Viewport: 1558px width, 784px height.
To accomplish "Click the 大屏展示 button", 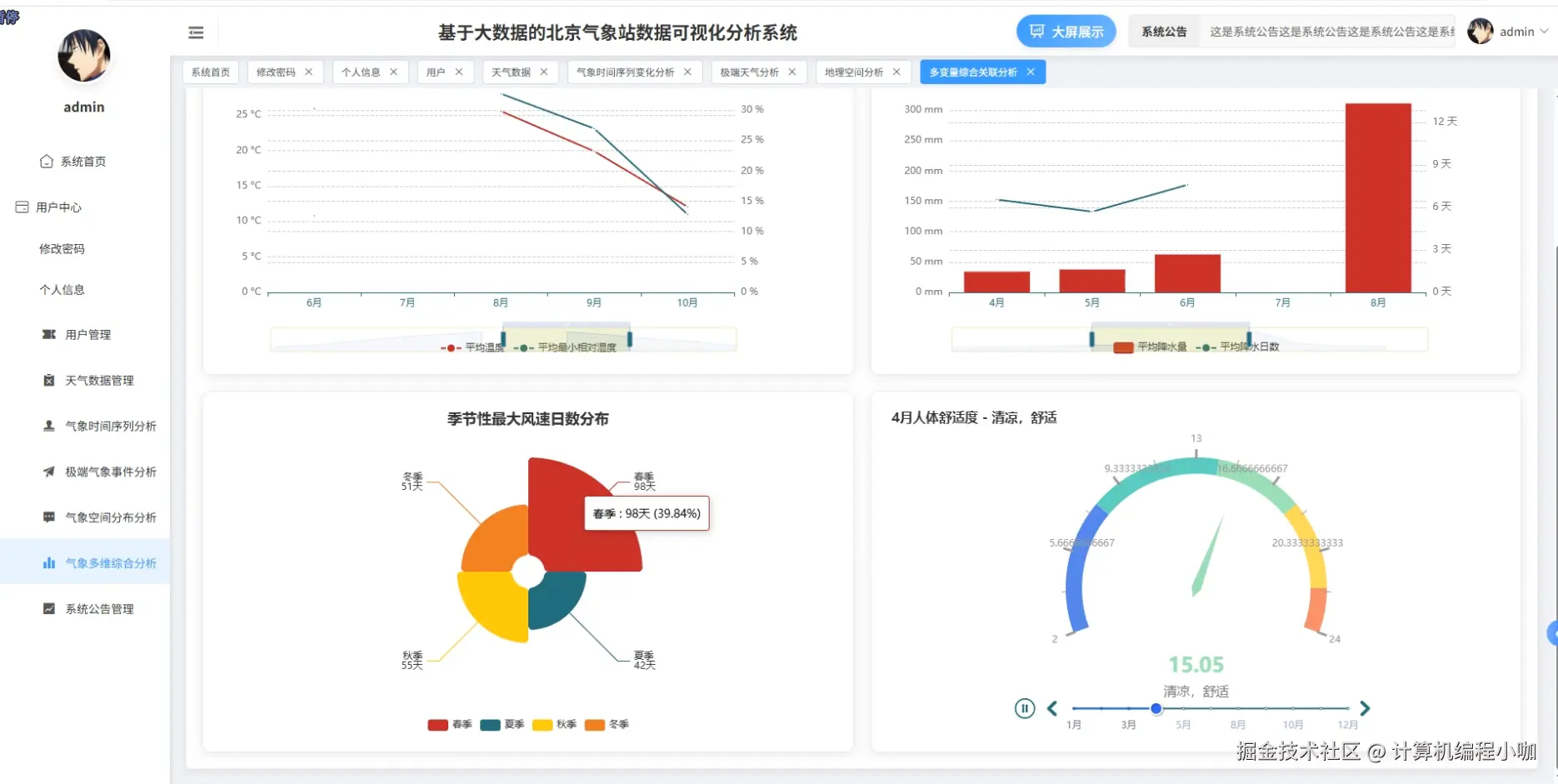I will (x=1066, y=32).
